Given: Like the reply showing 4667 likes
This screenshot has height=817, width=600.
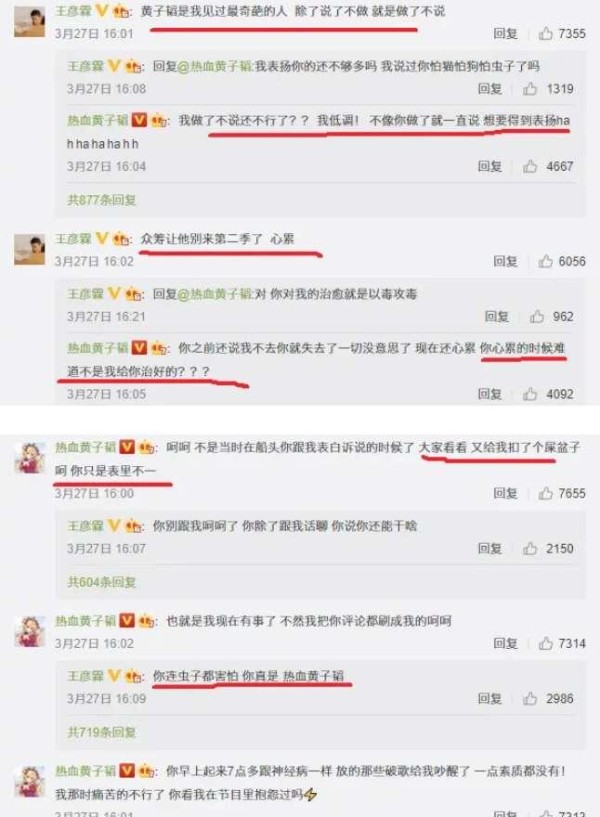Looking at the screenshot, I should (x=530, y=166).
